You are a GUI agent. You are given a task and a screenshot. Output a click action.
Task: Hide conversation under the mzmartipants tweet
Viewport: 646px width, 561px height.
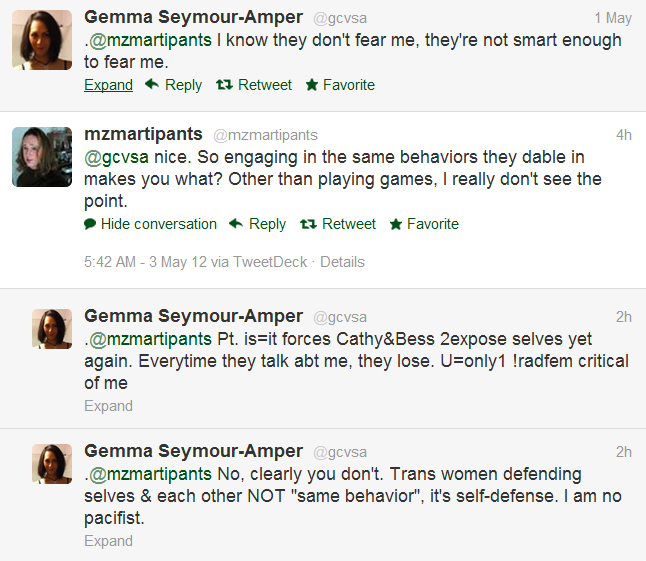click(158, 224)
